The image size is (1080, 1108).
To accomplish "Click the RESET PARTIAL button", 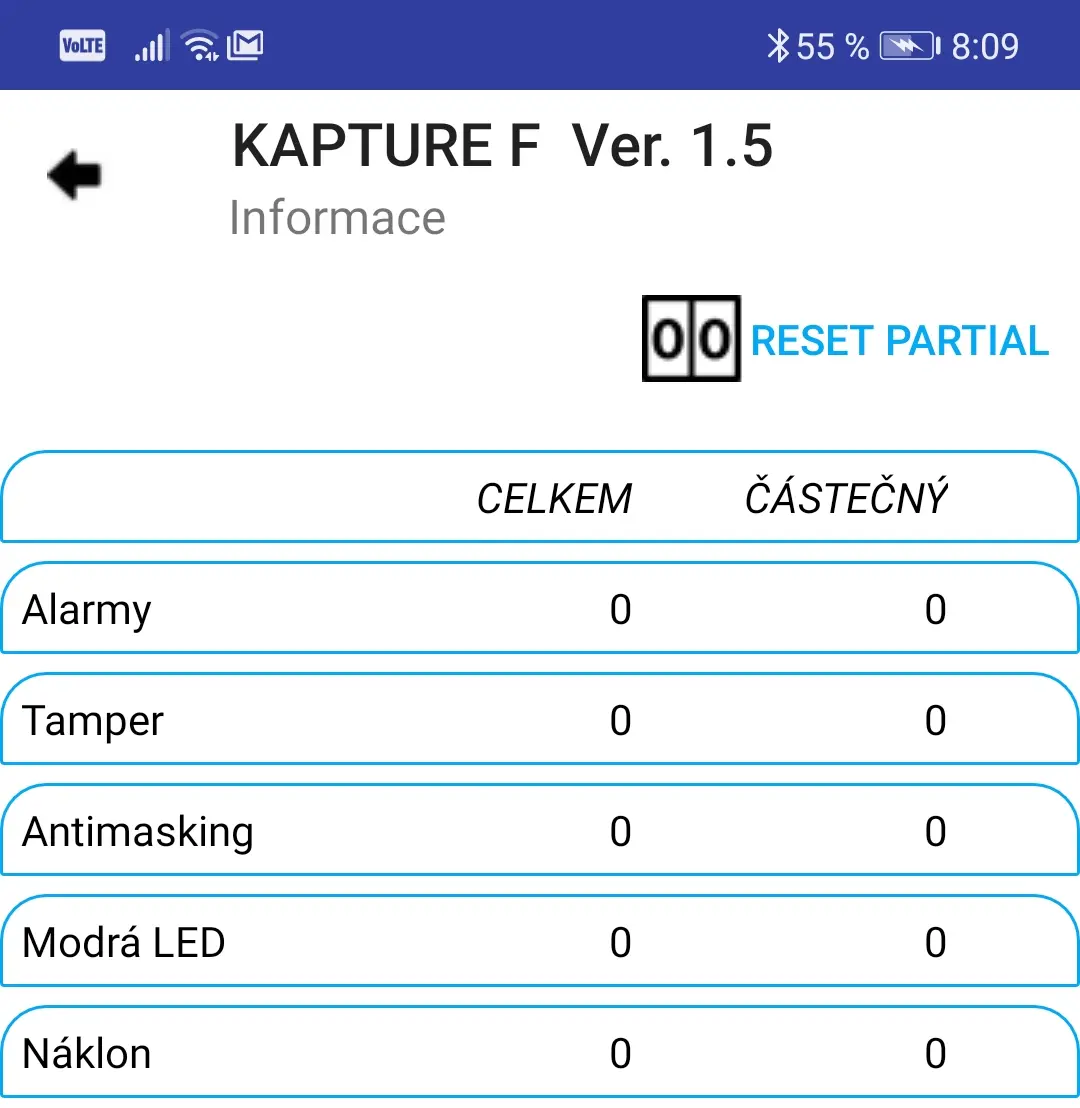I will point(899,341).
